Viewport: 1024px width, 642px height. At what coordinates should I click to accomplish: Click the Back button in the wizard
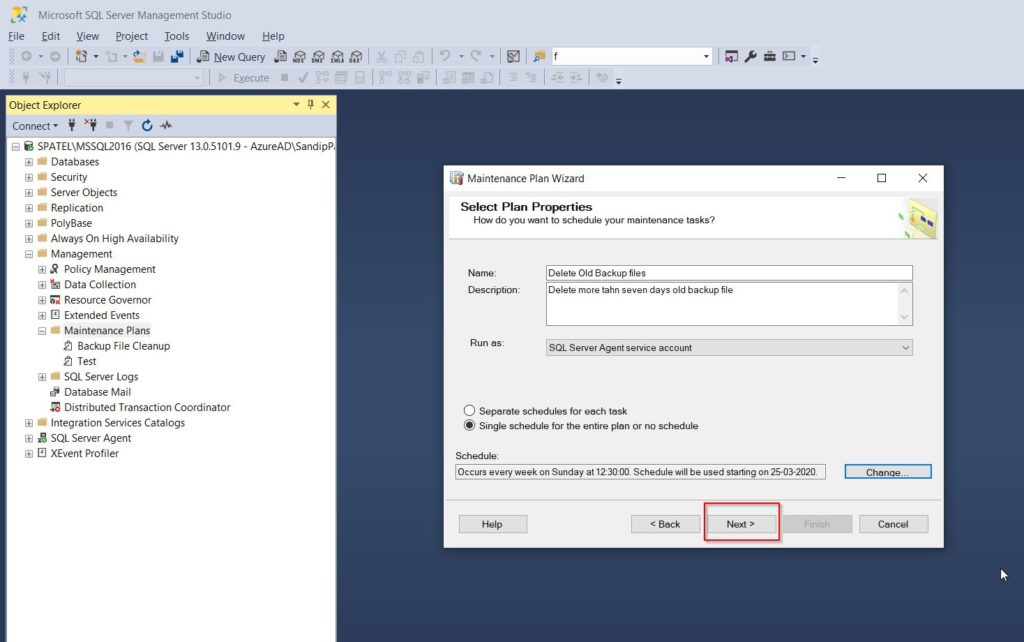665,524
